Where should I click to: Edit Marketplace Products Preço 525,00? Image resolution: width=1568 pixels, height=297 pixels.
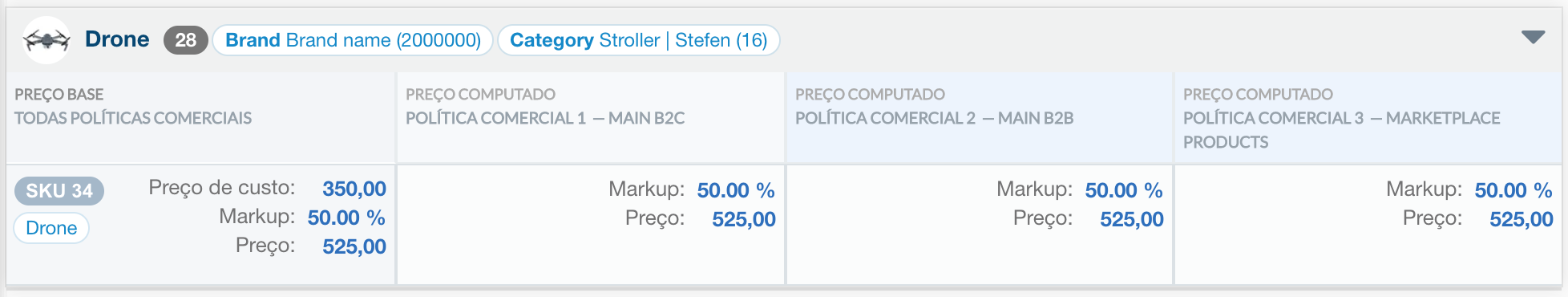[1521, 219]
